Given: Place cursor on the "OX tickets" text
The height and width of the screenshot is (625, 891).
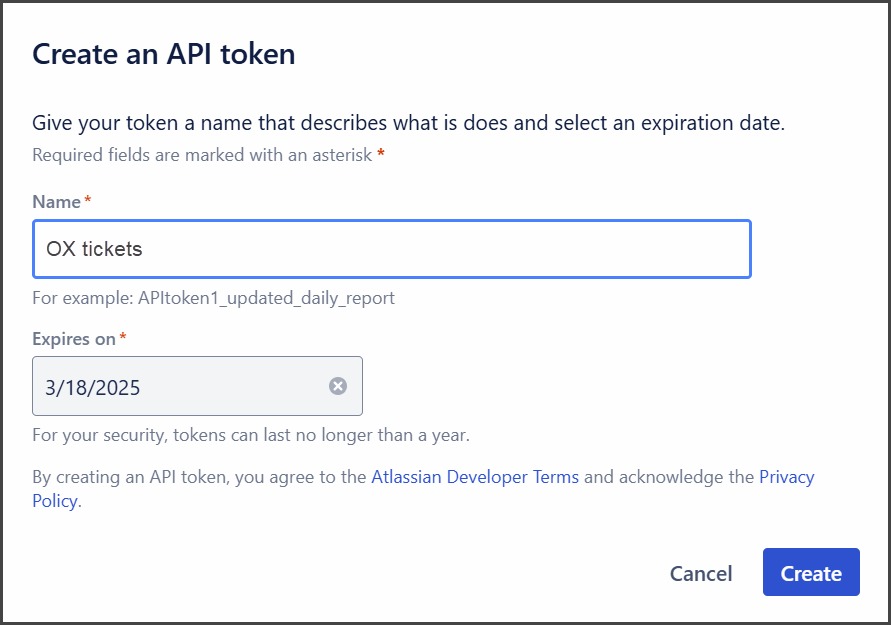Looking at the screenshot, I should click(x=95, y=249).
